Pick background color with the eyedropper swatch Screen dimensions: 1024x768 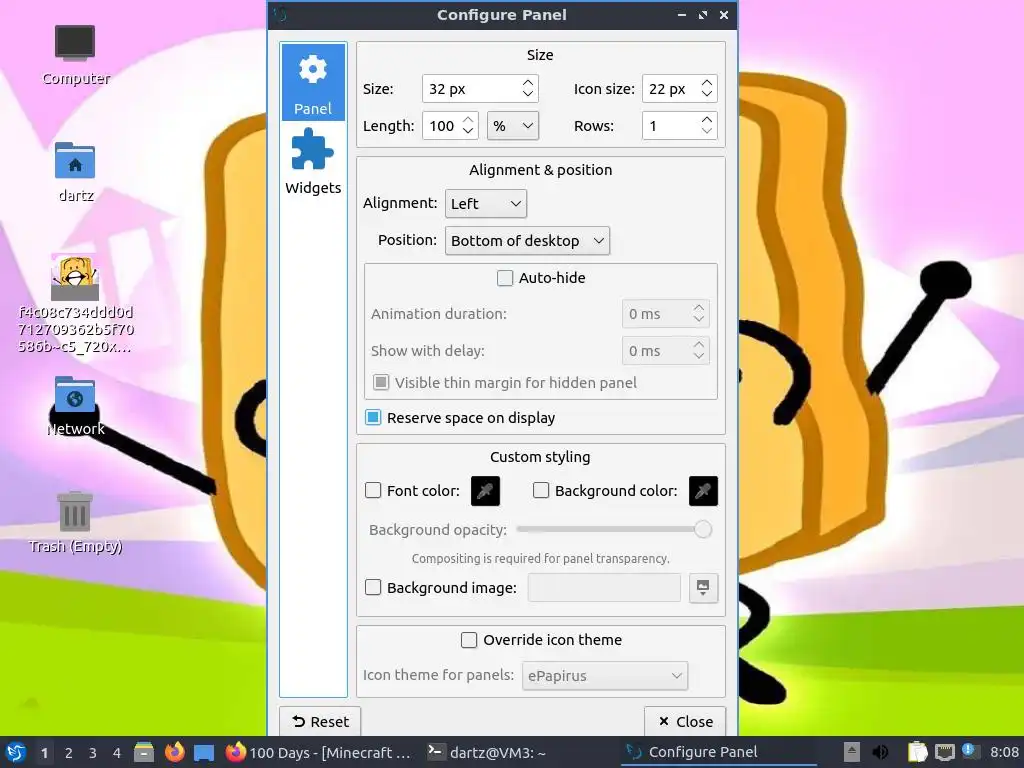point(703,491)
